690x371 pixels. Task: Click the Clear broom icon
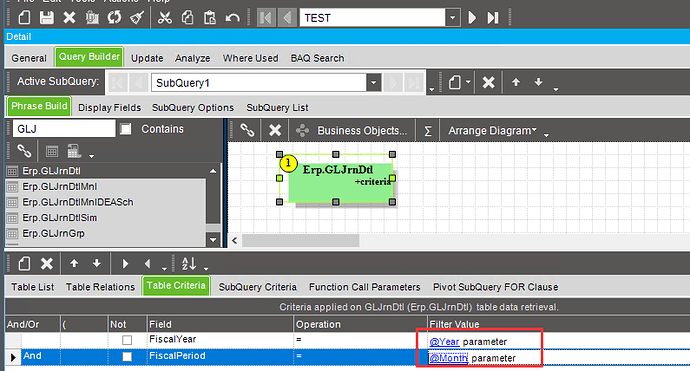pos(137,18)
